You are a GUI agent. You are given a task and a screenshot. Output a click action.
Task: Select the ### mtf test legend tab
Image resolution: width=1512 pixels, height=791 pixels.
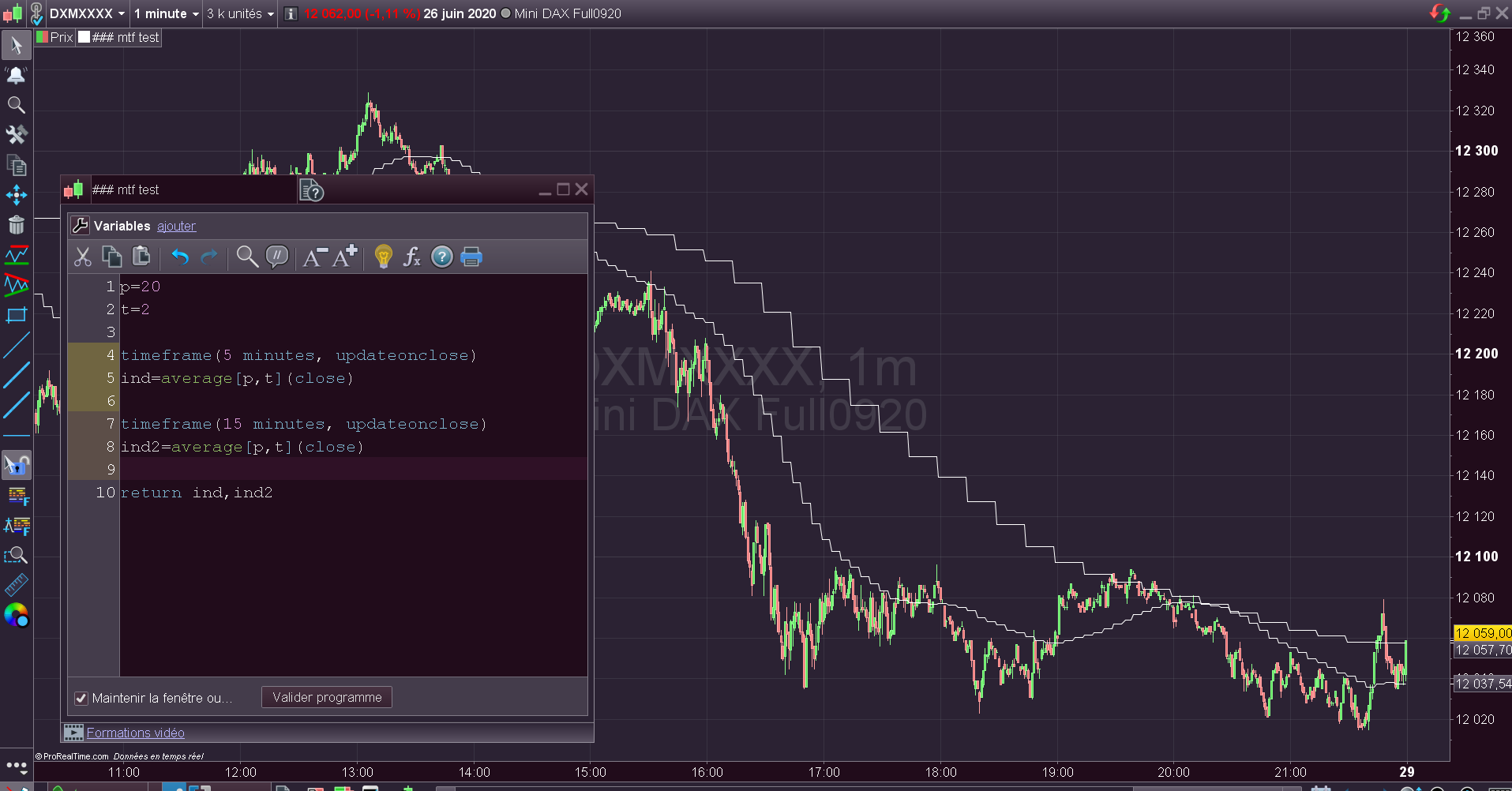pyautogui.click(x=118, y=37)
